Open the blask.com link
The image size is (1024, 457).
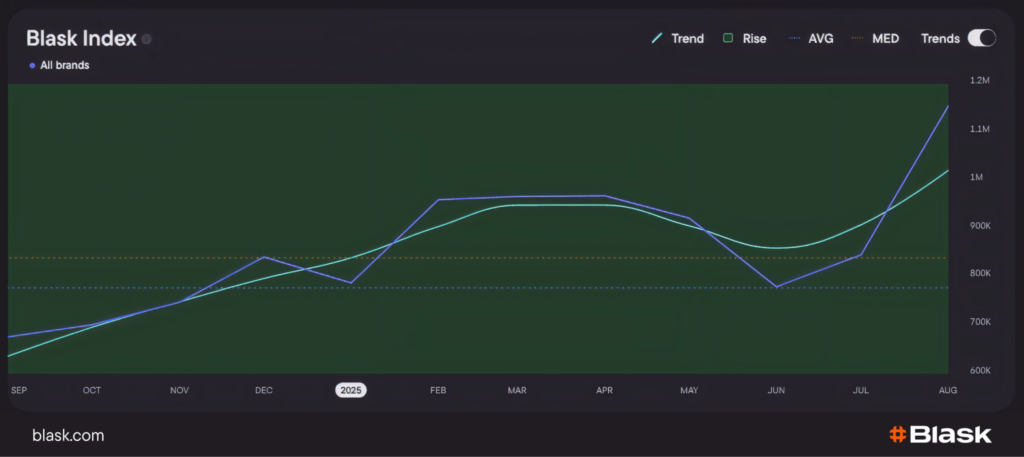click(x=68, y=435)
